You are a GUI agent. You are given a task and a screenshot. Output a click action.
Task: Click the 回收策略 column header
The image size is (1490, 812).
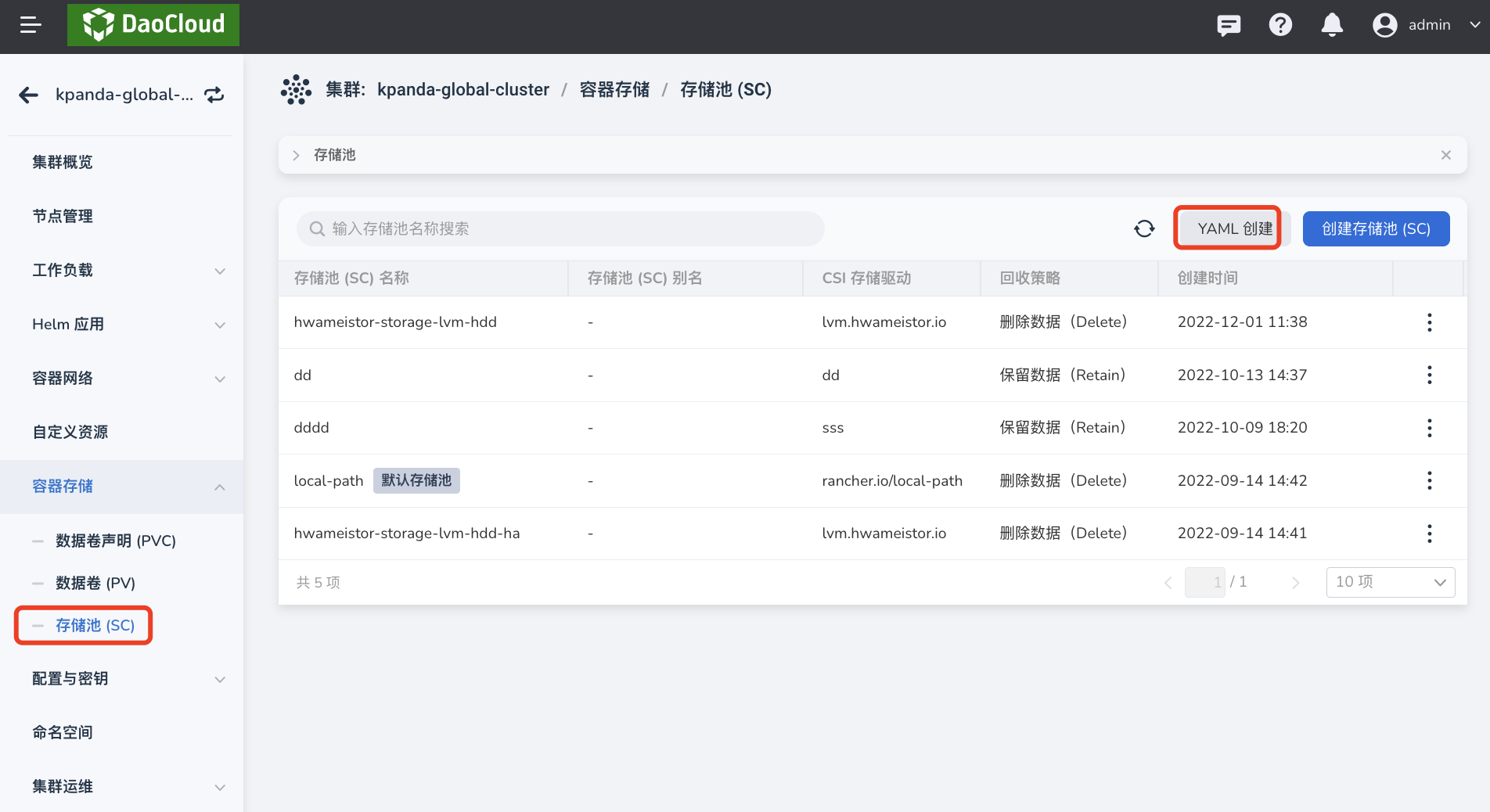(x=1030, y=278)
